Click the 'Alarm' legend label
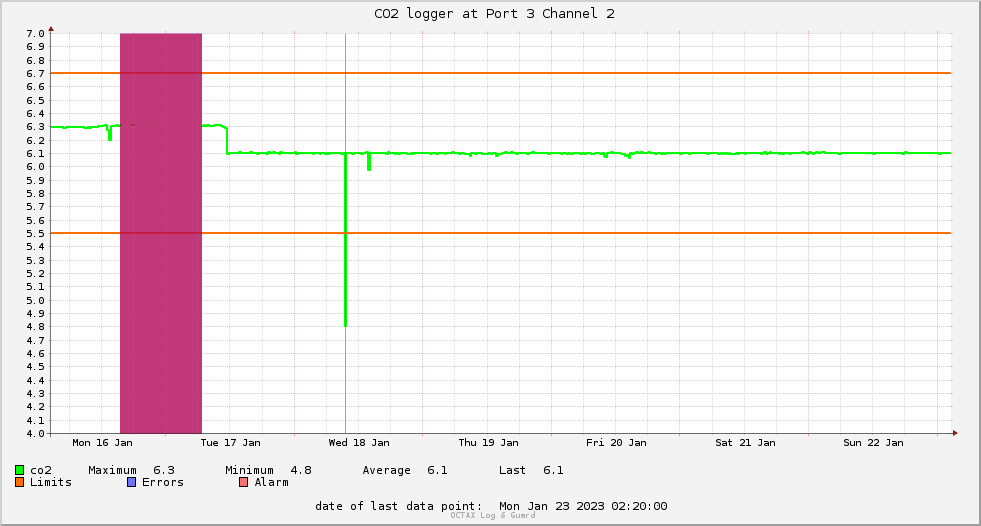 pos(272,482)
